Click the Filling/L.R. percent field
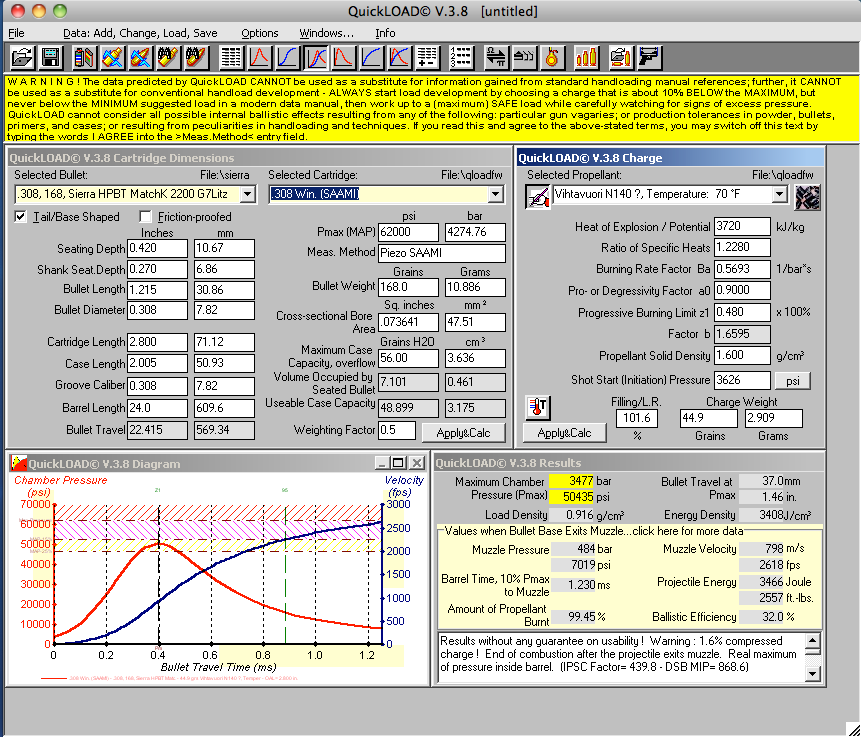This screenshot has height=737, width=861. pyautogui.click(x=637, y=418)
